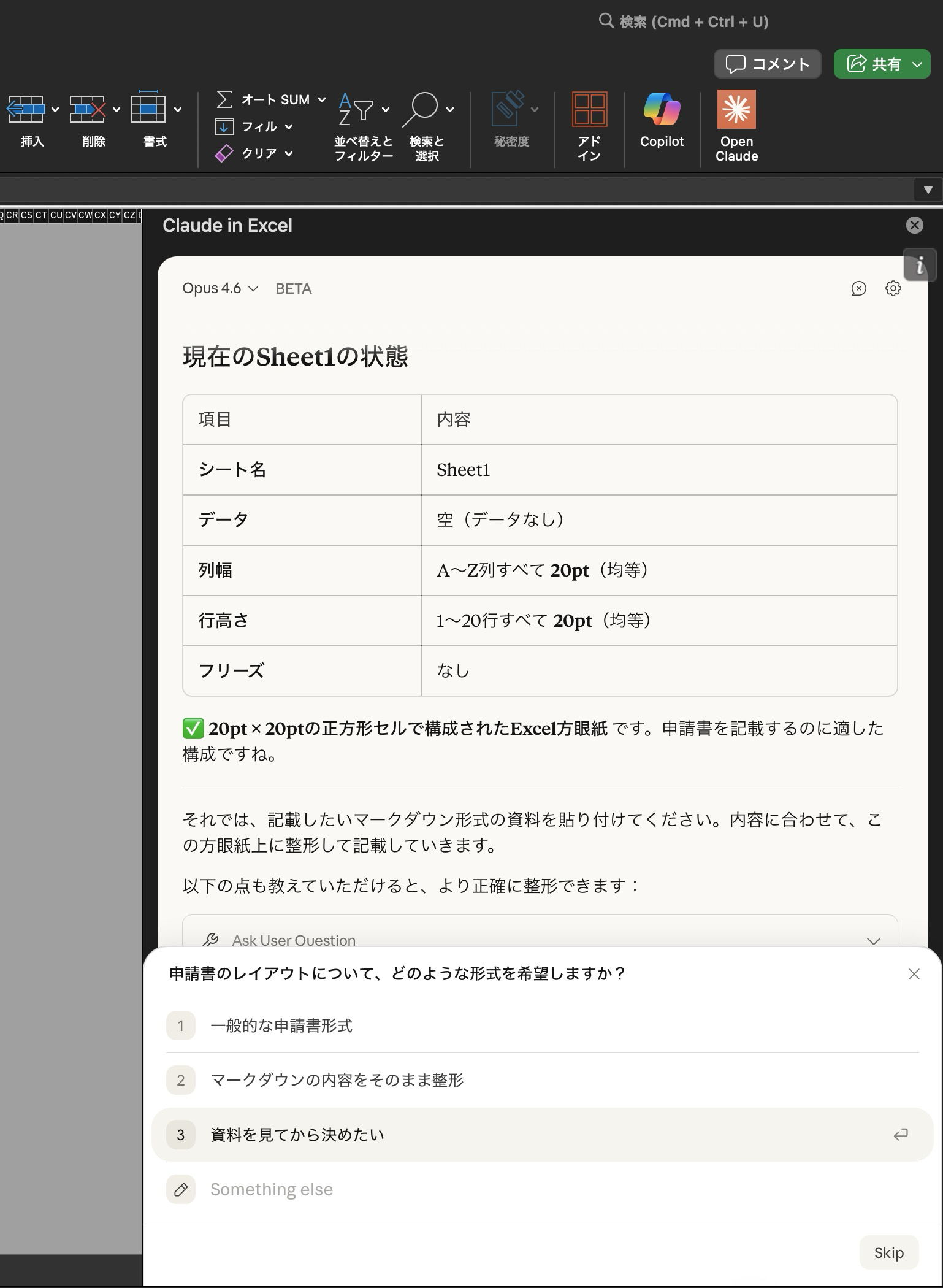Screen dimensions: 943x1288
Task: Open the 書式 dropdown arrow
Action: click(178, 110)
